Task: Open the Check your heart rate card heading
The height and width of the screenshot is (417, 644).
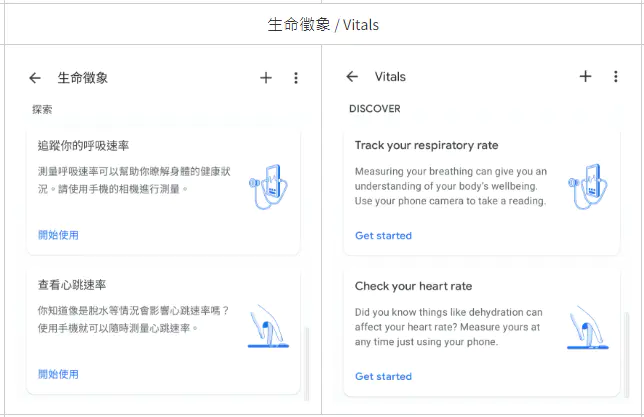Action: coord(411,286)
